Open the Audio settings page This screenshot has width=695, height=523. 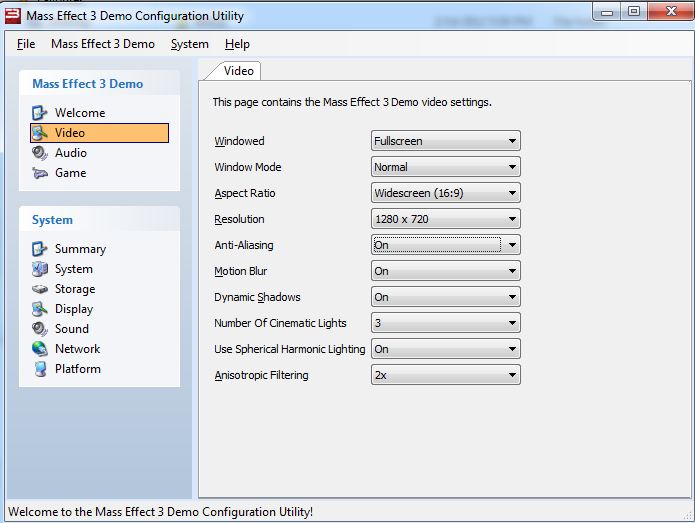click(x=70, y=153)
